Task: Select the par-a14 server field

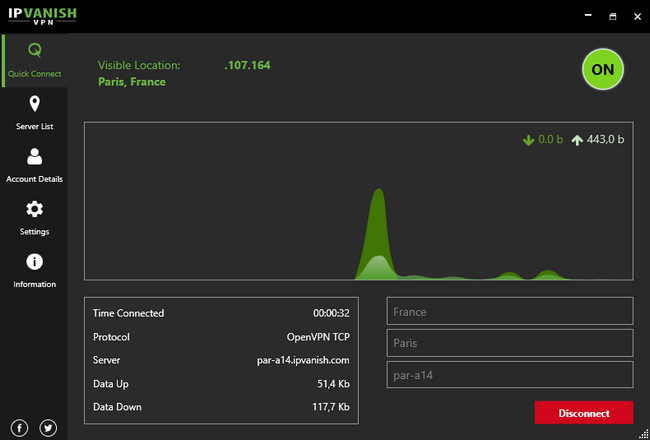Action: [510, 375]
